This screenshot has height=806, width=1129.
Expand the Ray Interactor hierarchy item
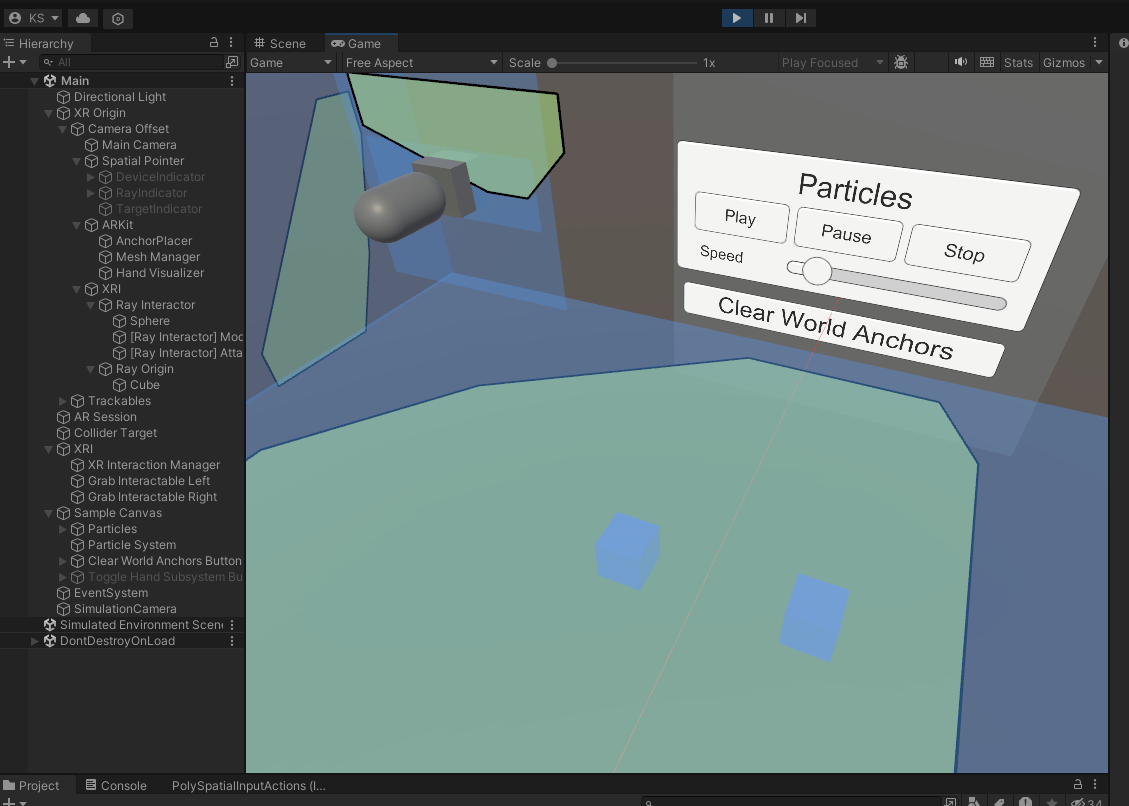point(90,304)
